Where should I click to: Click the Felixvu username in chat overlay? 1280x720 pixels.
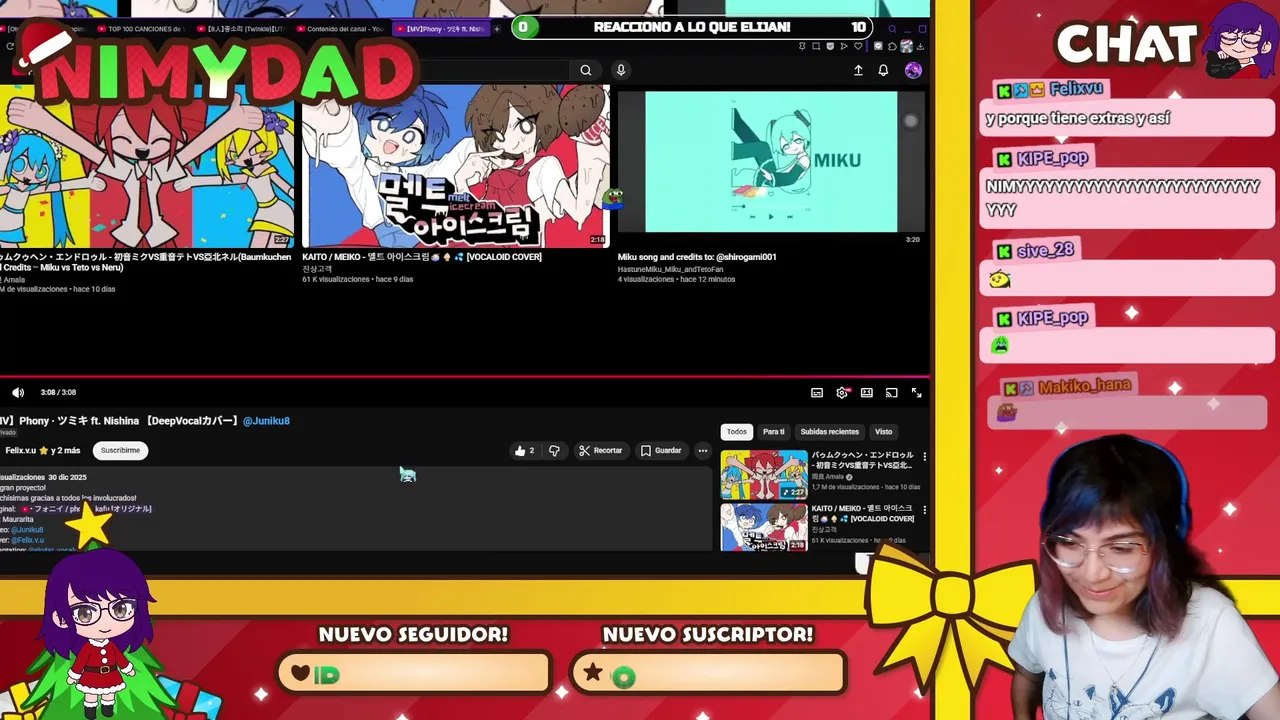click(x=1076, y=89)
